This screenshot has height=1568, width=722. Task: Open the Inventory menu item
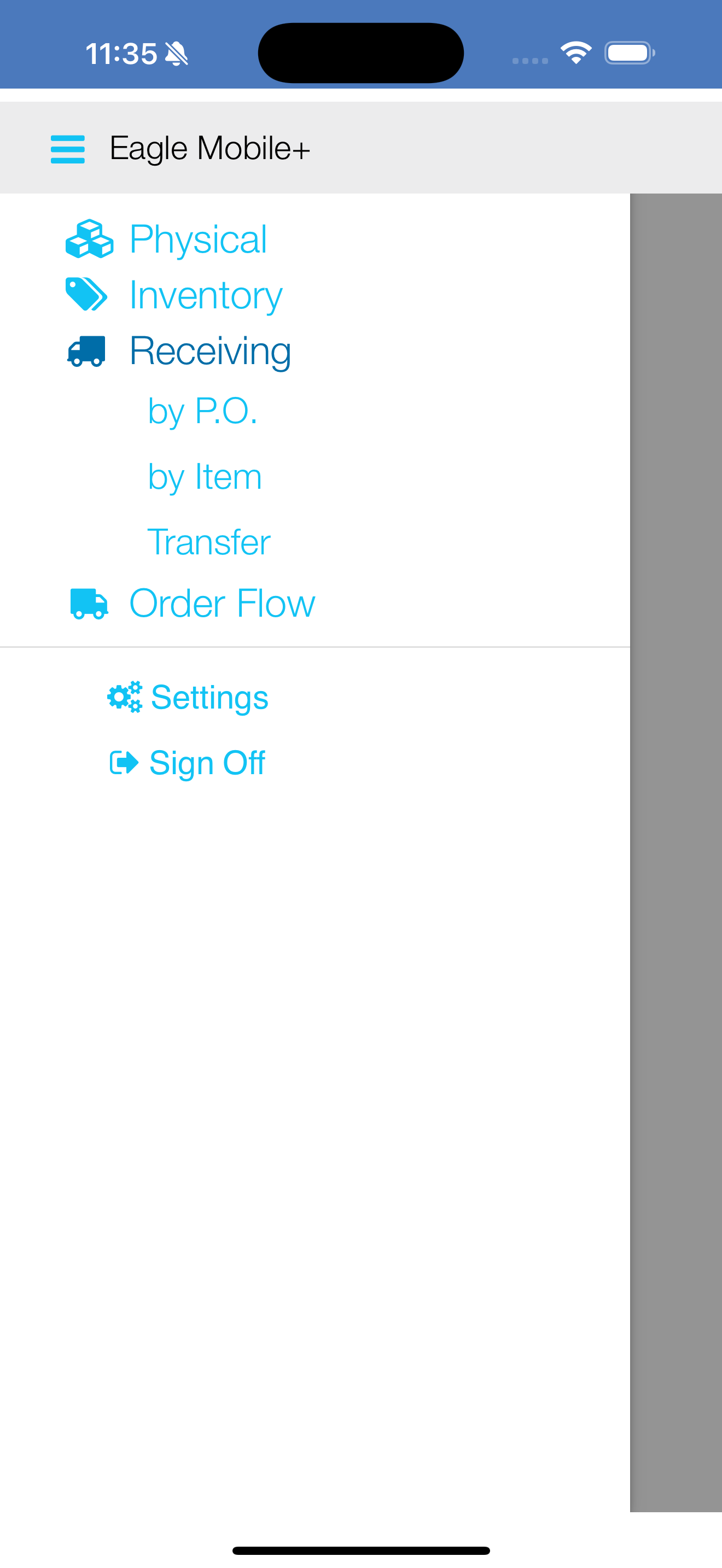206,295
